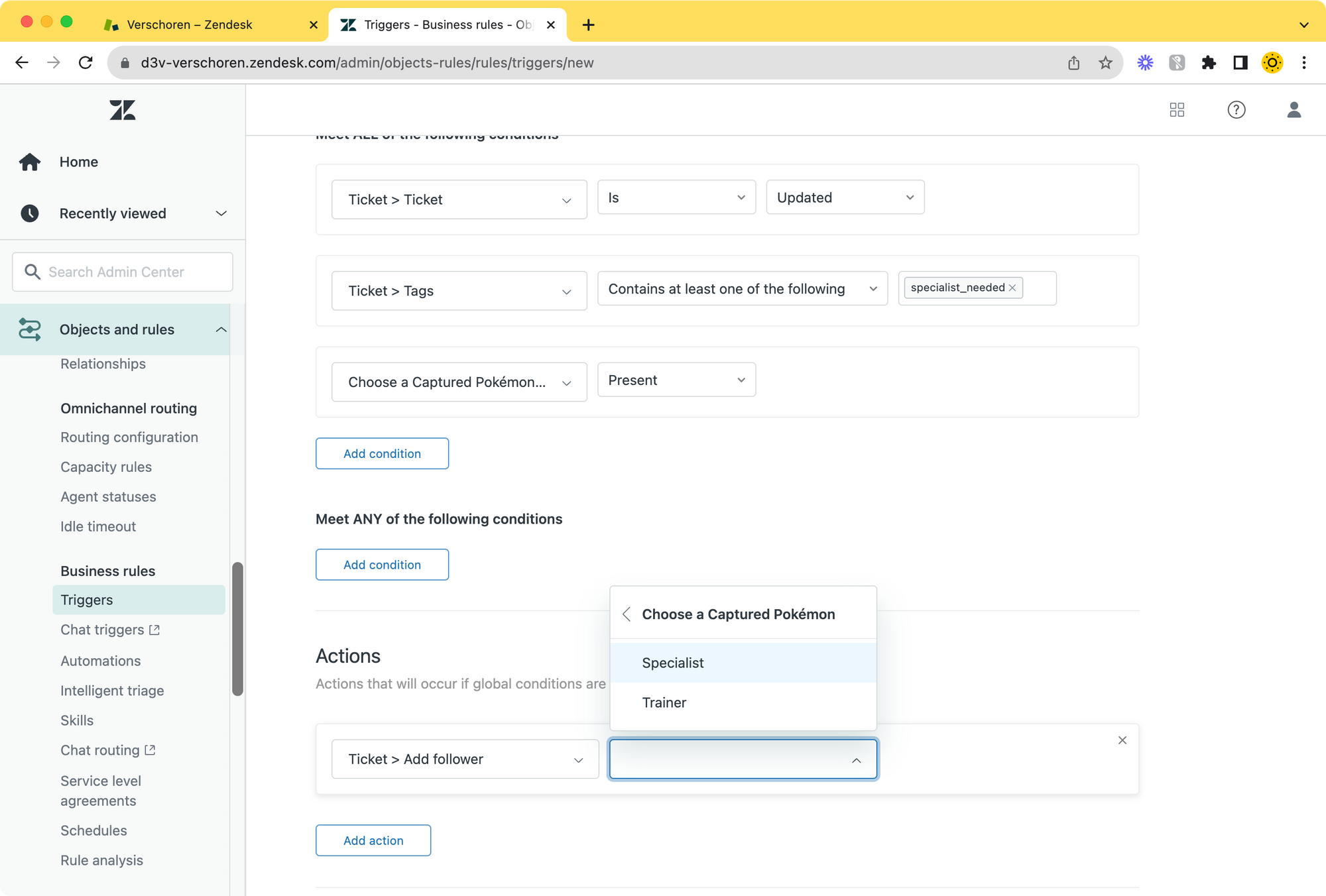Remove the specialist_needed tag
1326x896 pixels.
pos(1012,288)
